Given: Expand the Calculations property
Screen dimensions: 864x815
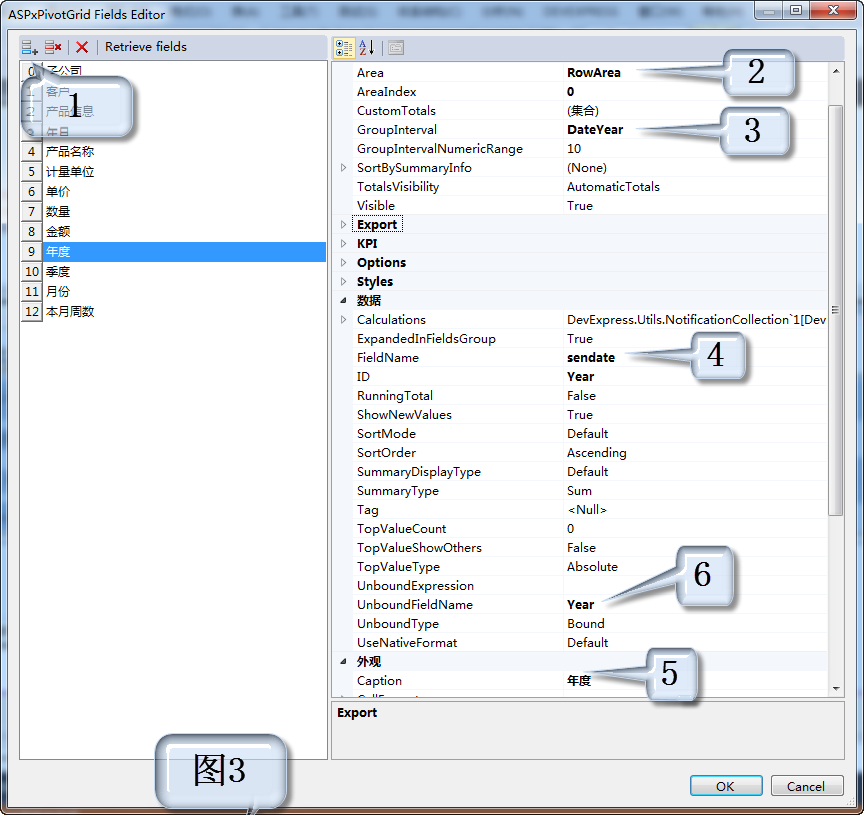Looking at the screenshot, I should click(x=343, y=320).
